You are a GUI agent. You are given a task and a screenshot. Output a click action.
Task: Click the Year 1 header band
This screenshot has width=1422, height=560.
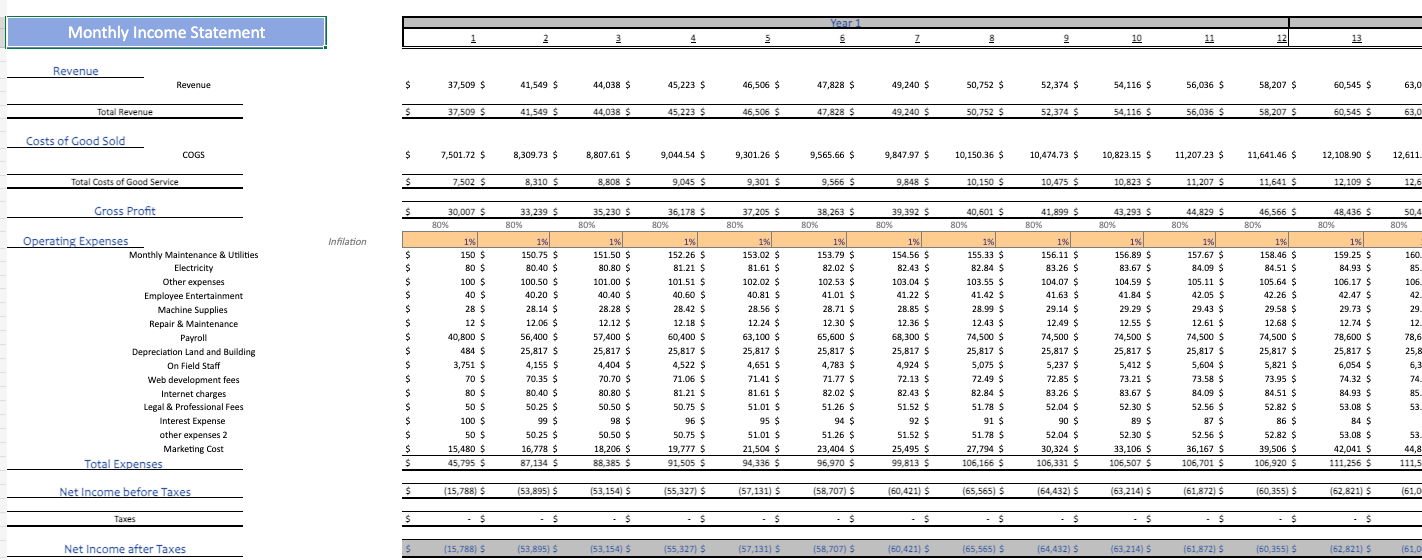pos(846,22)
